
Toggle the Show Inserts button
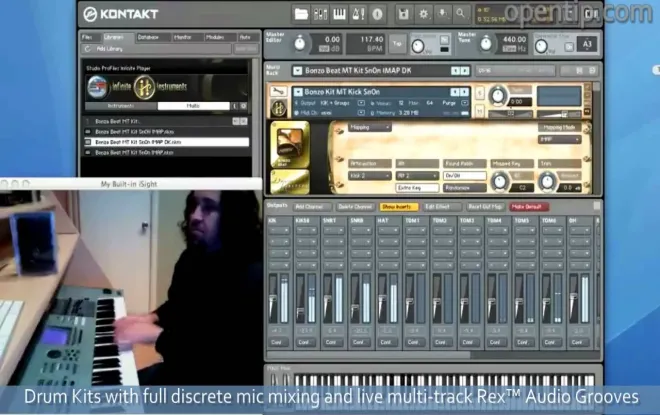tap(398, 207)
